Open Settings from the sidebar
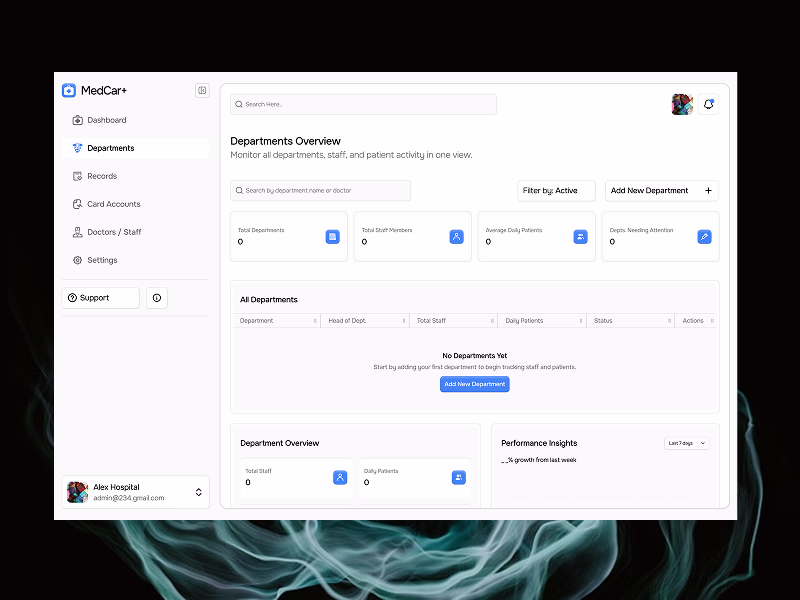This screenshot has height=600, width=800. pyautogui.click(x=135, y=260)
